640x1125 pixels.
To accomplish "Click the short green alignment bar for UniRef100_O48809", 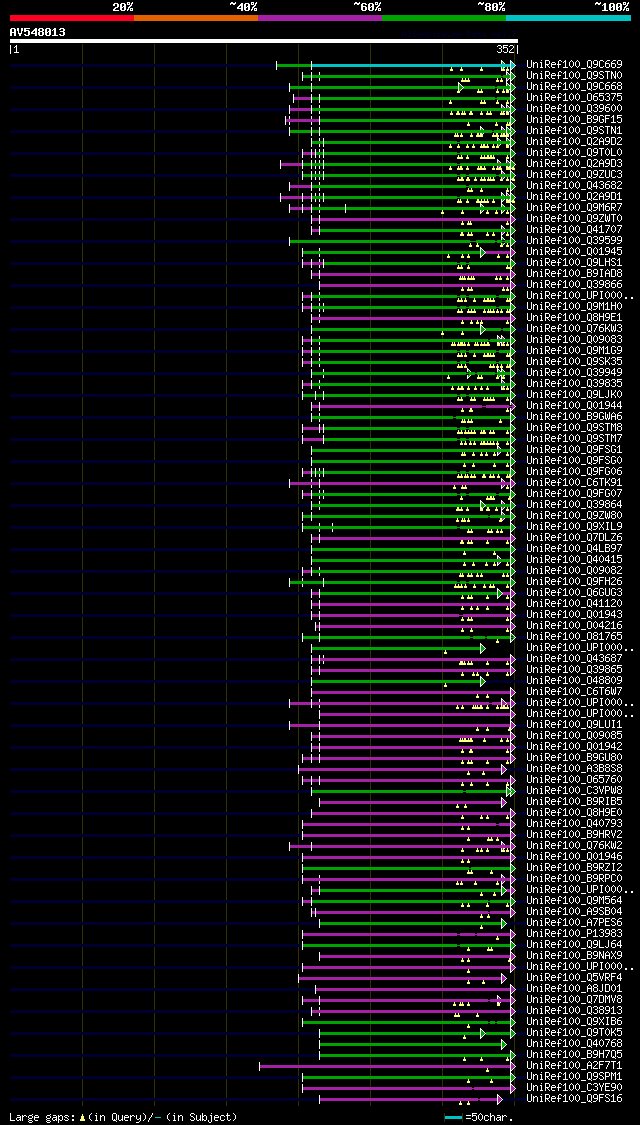I will pyautogui.click(x=397, y=681).
